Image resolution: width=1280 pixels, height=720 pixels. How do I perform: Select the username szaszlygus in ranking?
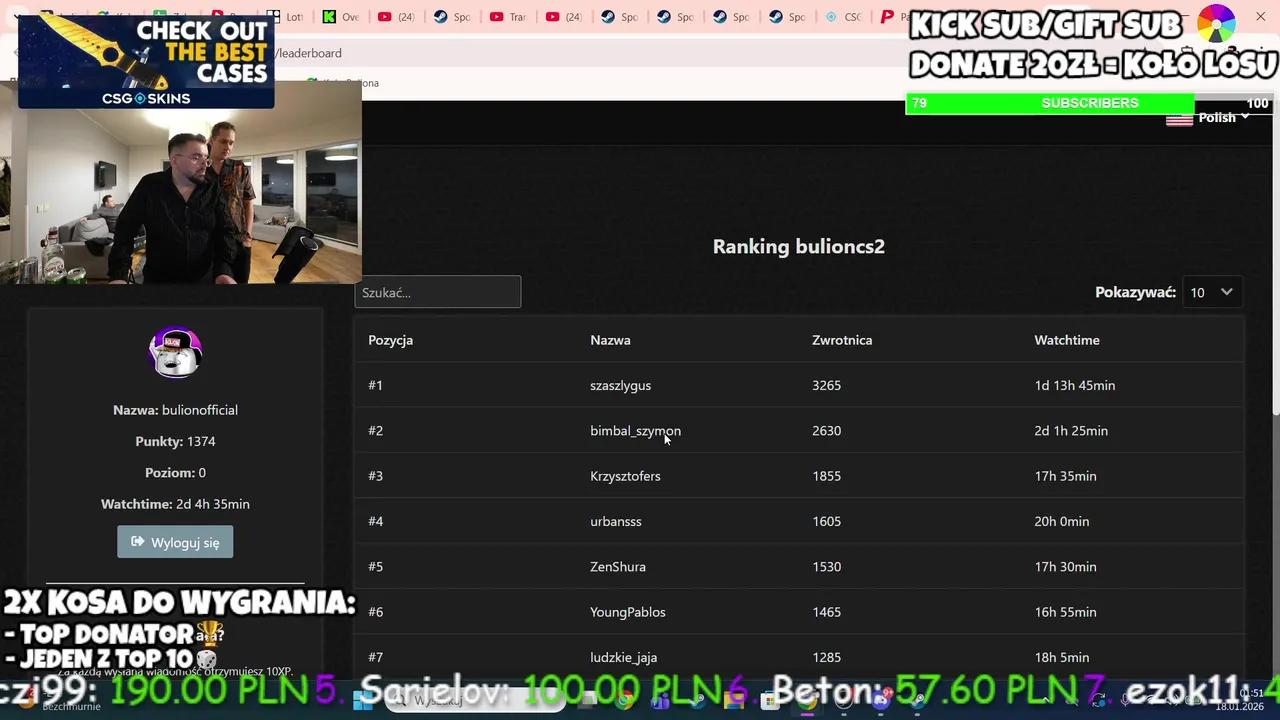pos(620,385)
